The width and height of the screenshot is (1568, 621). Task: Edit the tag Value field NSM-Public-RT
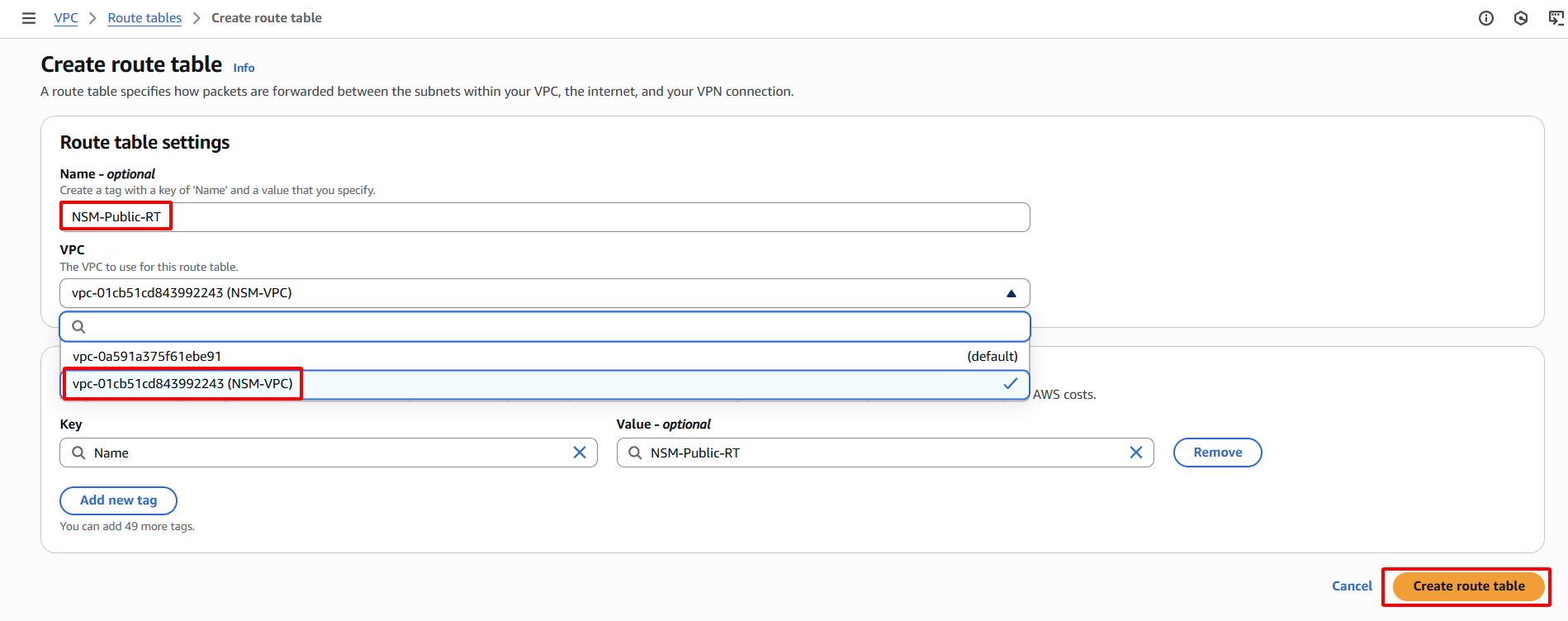point(885,453)
